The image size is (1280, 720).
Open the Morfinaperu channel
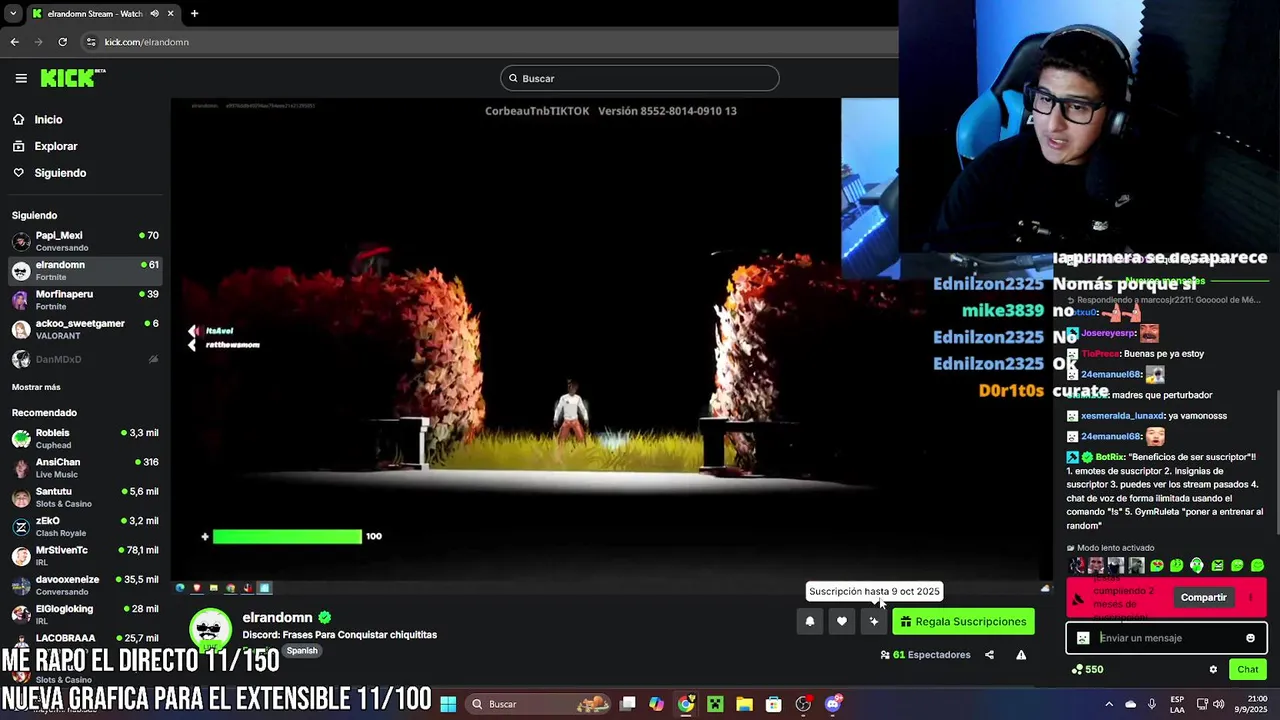[x=85, y=300]
